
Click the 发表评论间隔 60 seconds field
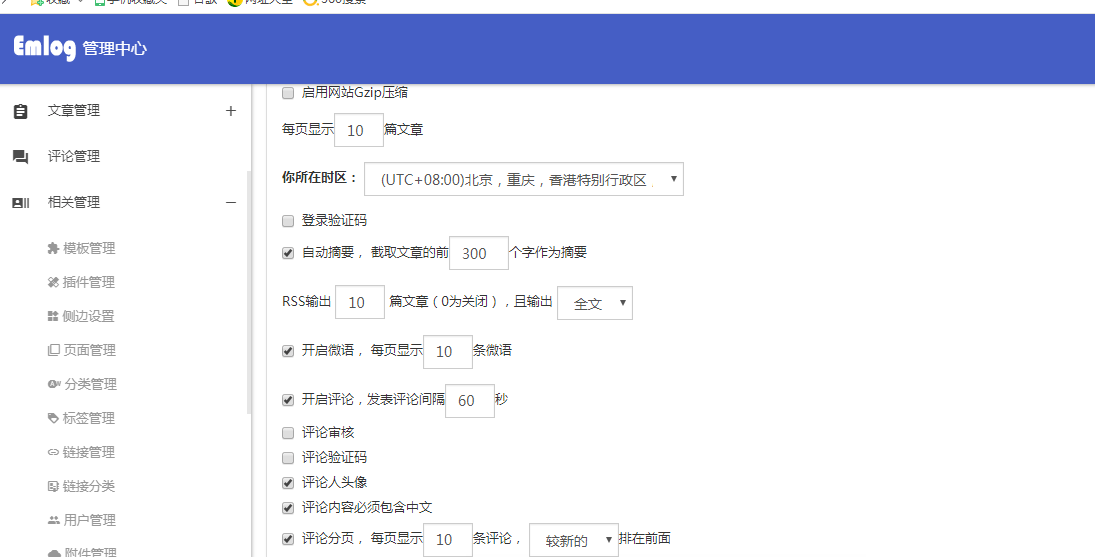coord(470,401)
